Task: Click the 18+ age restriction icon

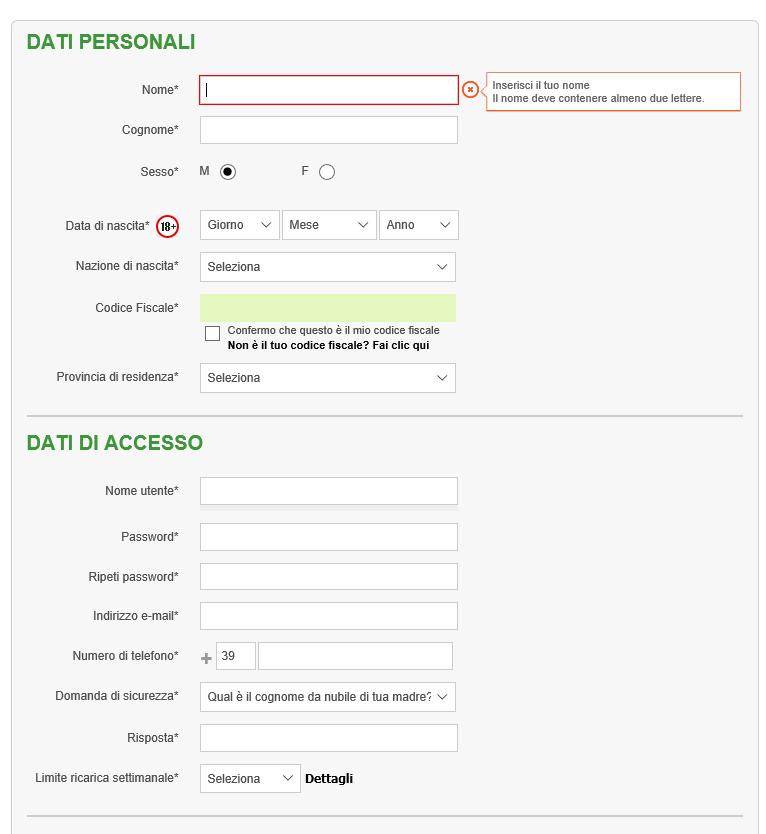Action: [167, 227]
